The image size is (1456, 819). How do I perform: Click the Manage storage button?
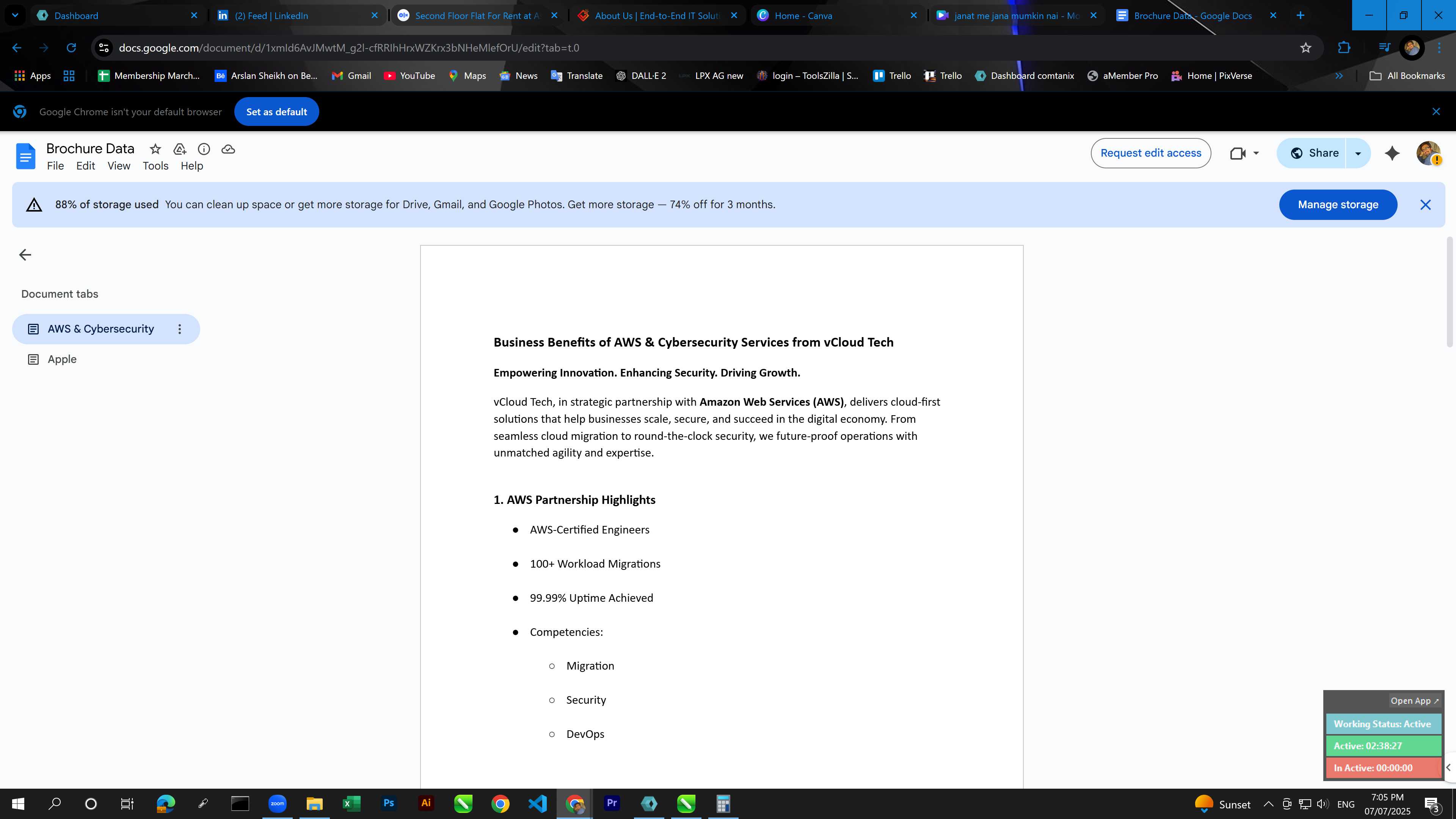tap(1338, 205)
